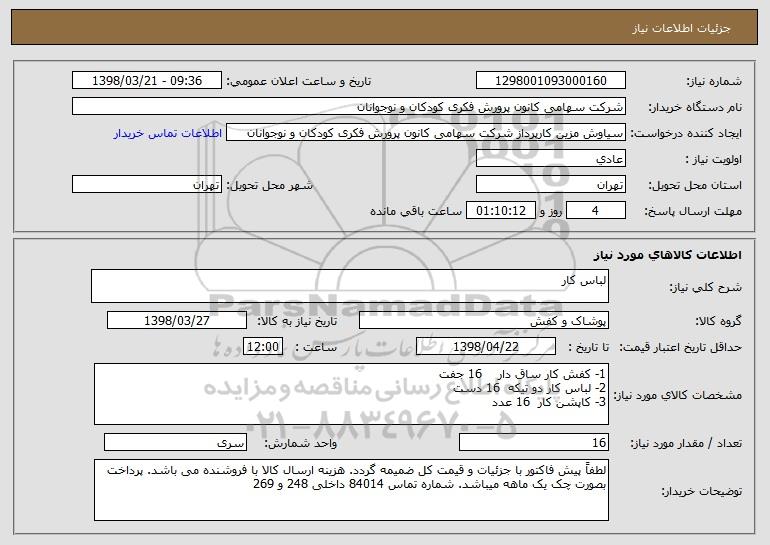770x545 pixels.
Task: Click the جزئیات اطلاعات نیاز header title
Action: pos(681,28)
